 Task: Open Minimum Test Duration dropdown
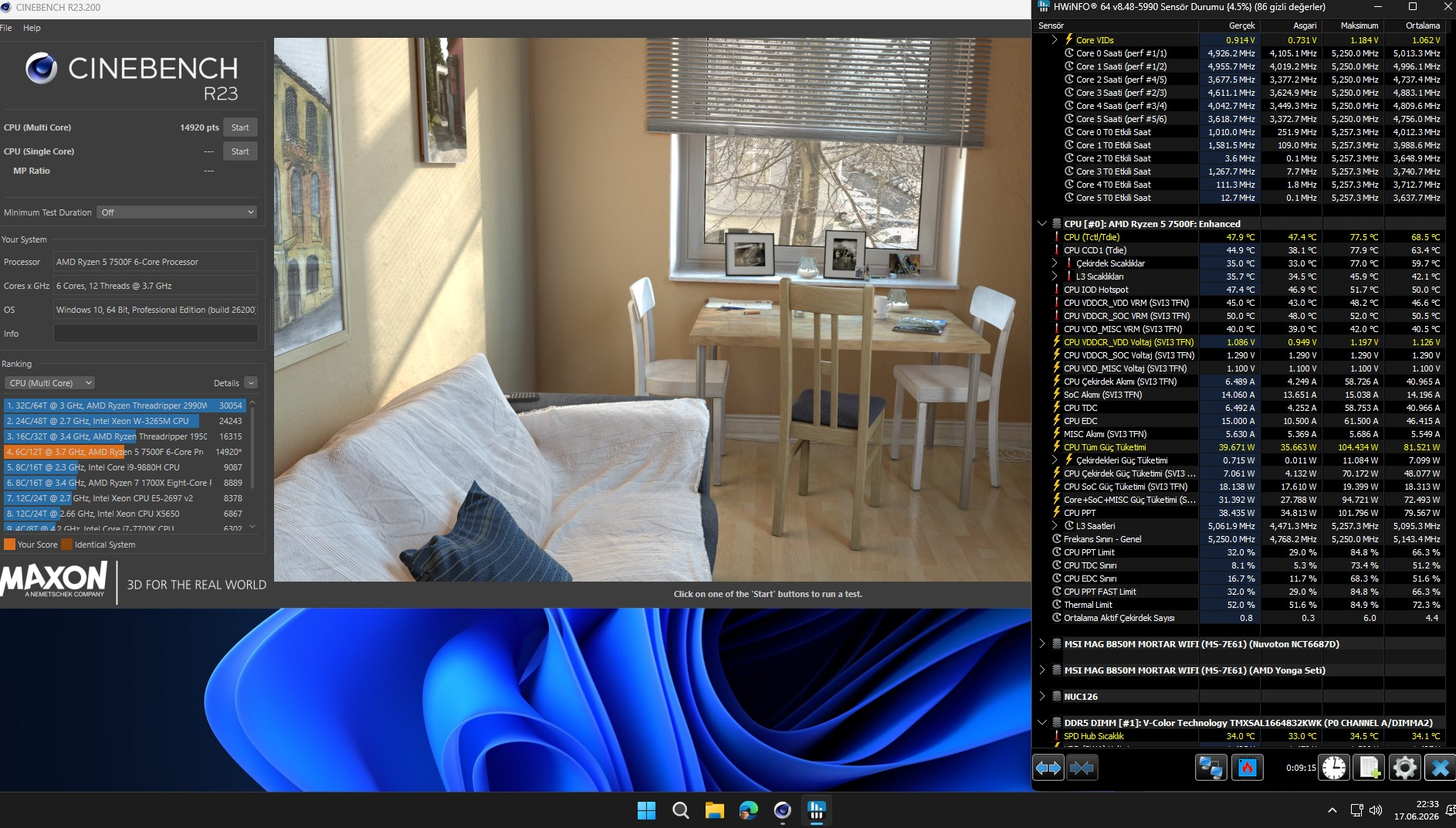(x=177, y=212)
